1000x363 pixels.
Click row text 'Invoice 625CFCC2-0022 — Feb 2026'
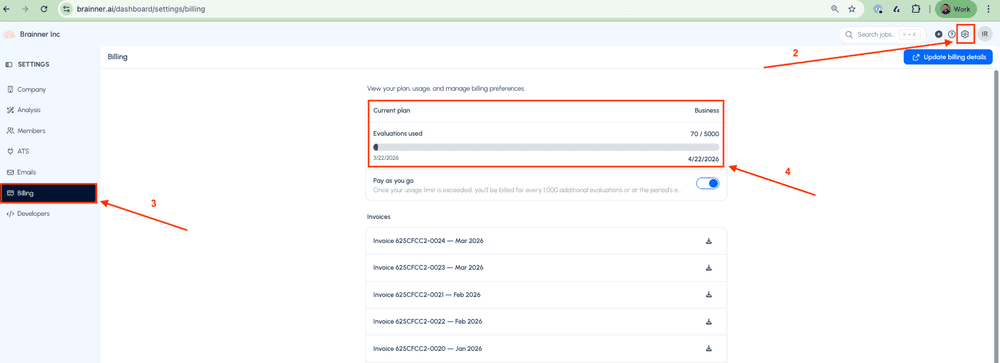tap(428, 322)
